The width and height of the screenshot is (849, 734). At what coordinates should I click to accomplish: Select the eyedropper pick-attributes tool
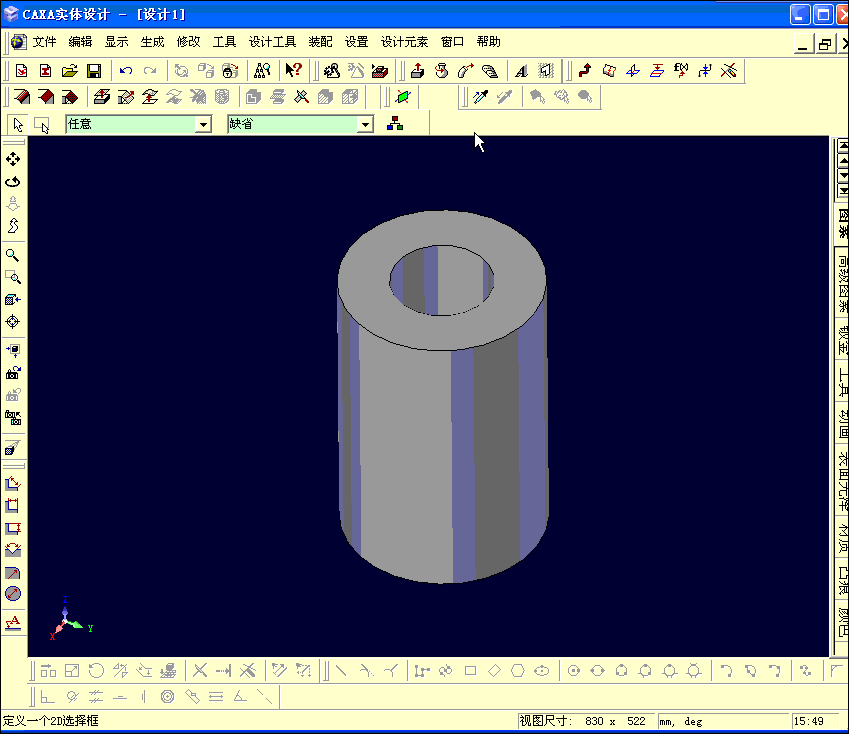point(480,97)
